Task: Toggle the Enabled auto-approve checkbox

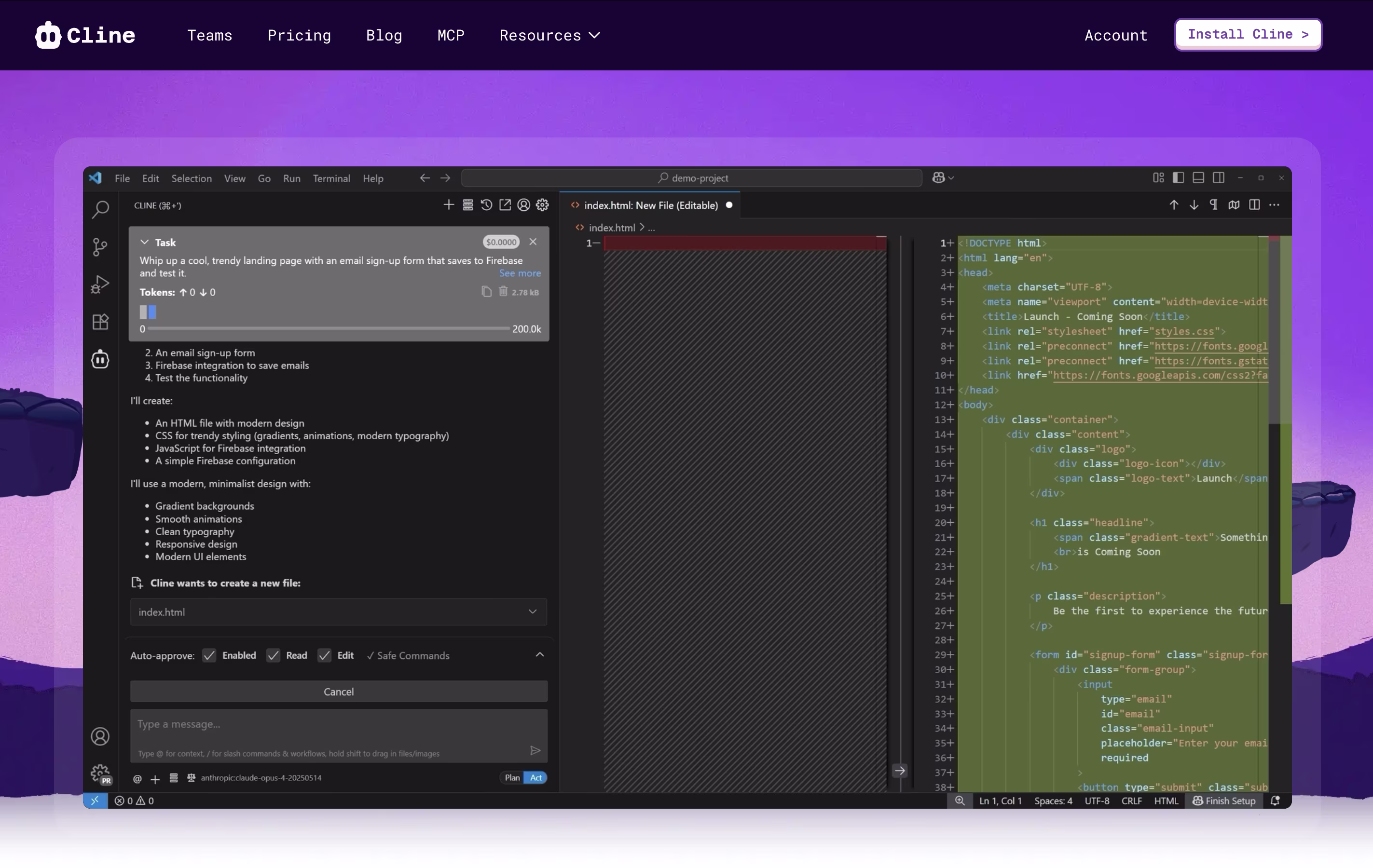Action: pos(209,655)
